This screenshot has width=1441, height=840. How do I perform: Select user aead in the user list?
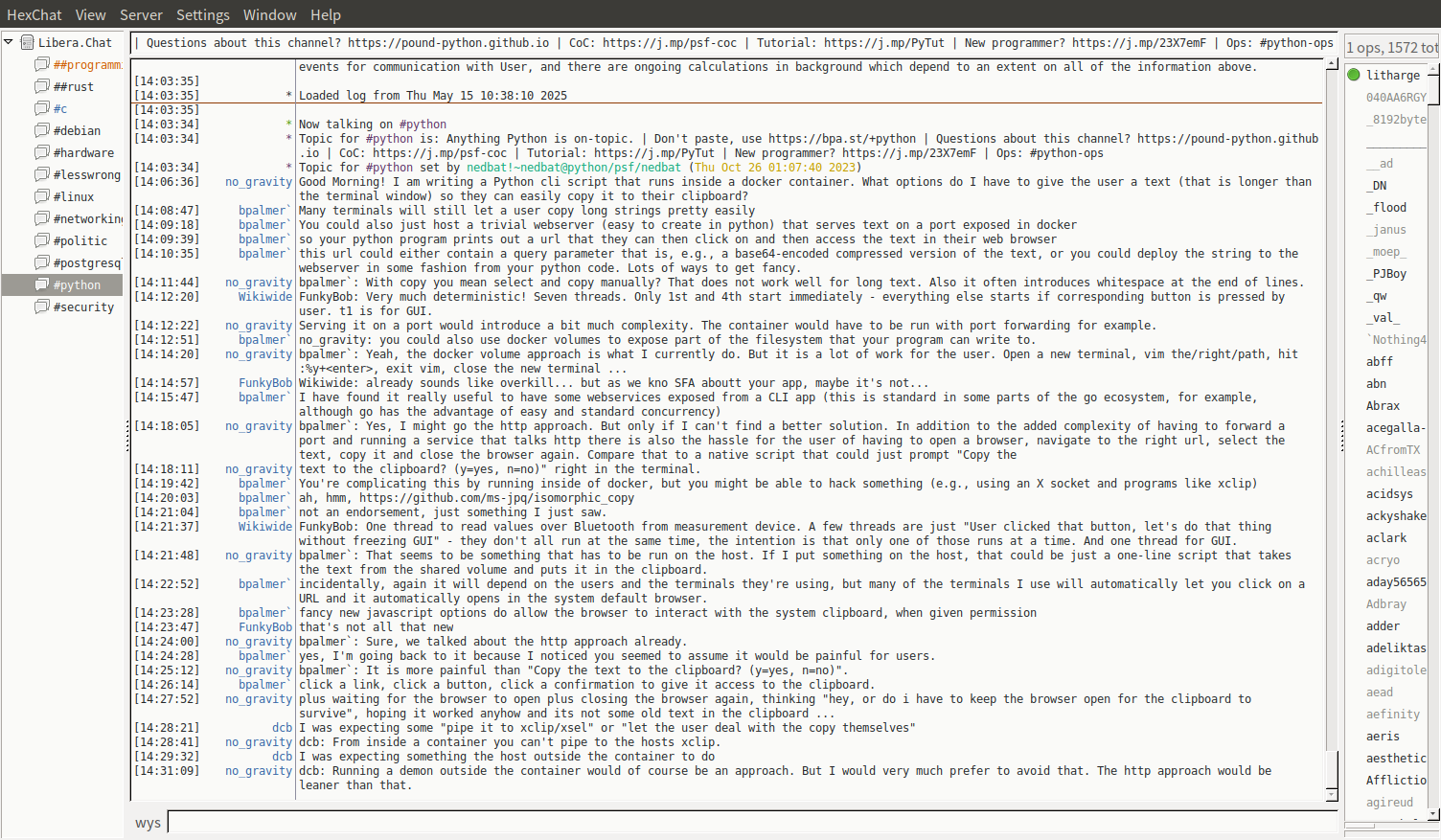[1380, 692]
